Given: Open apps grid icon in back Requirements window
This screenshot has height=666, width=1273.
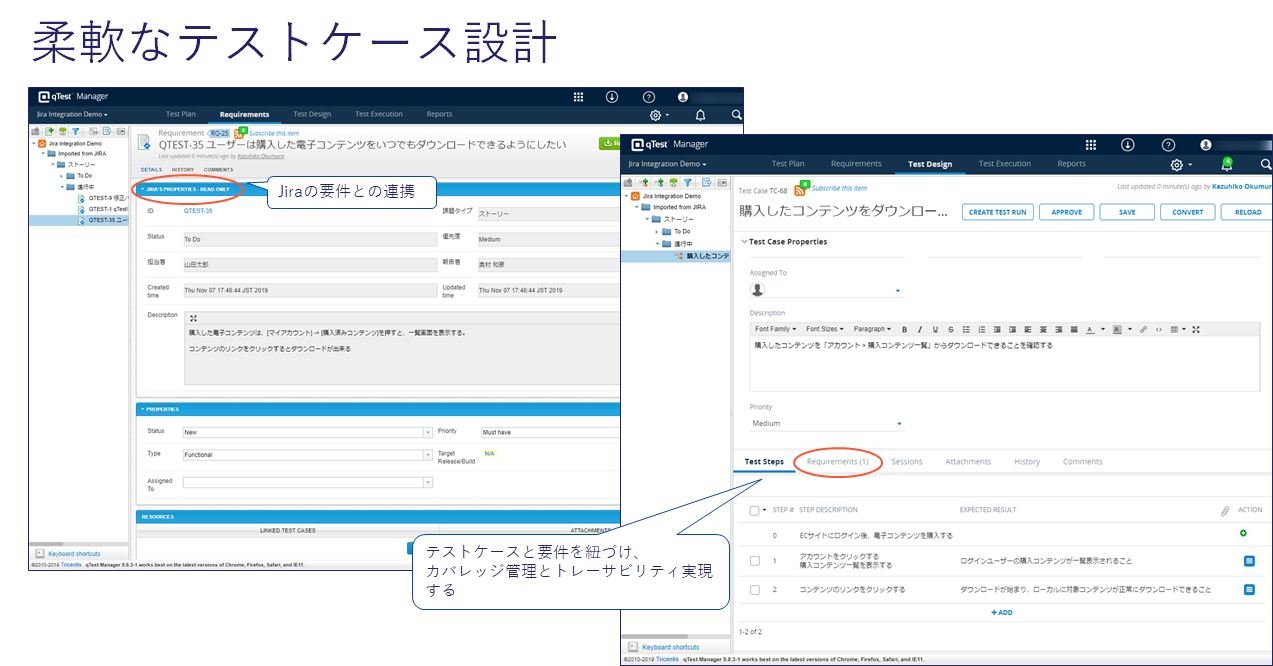Looking at the screenshot, I should pos(578,97).
